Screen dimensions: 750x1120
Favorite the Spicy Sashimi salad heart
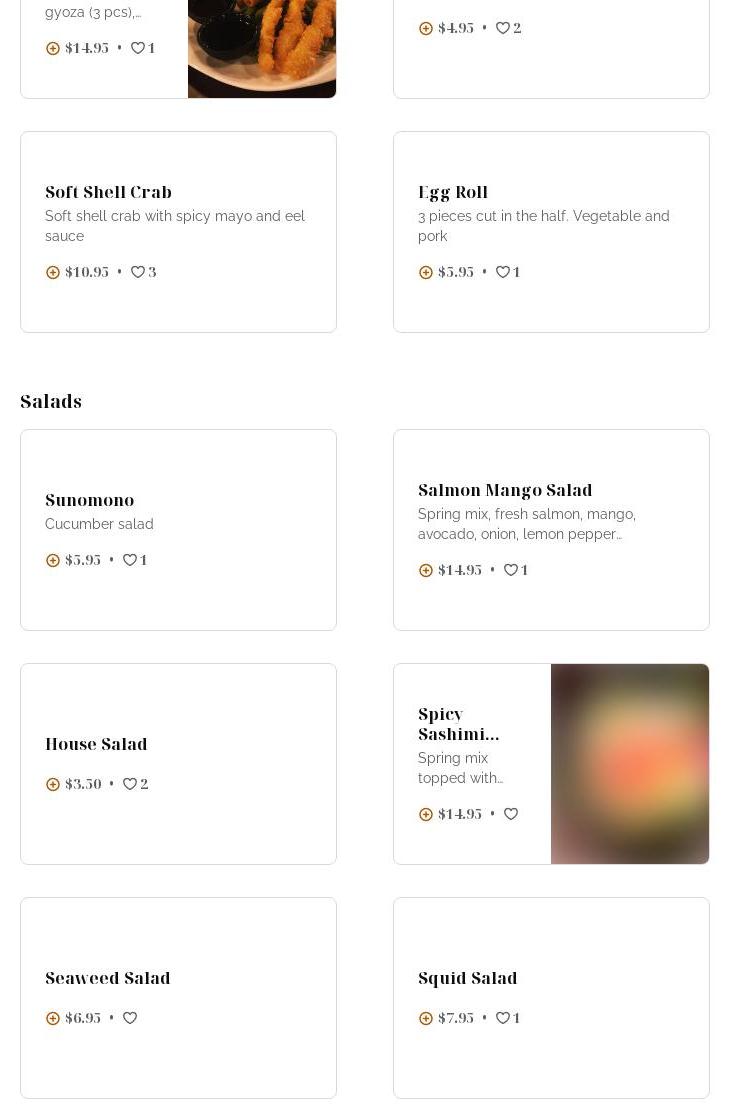coord(511,814)
